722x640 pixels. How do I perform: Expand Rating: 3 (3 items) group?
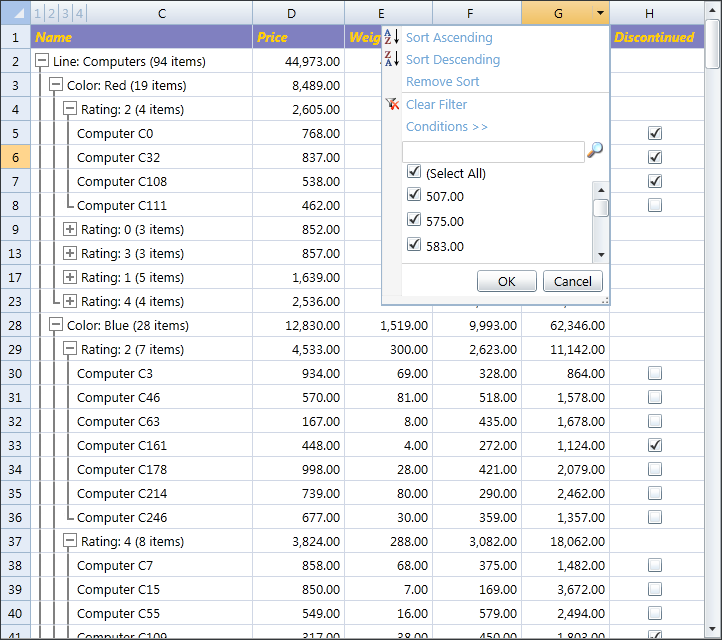pyautogui.click(x=70, y=253)
